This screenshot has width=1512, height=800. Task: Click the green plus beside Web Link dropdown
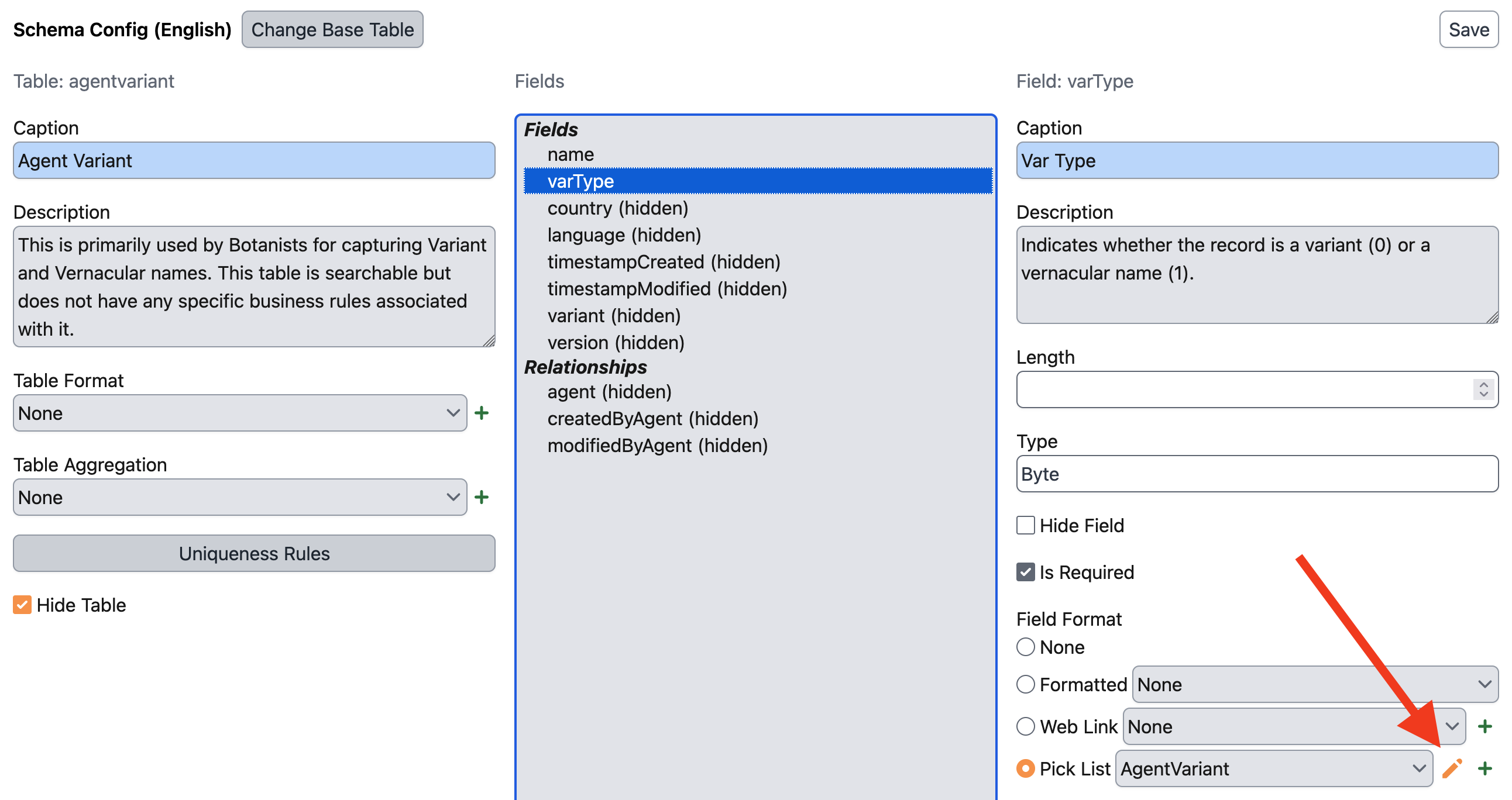point(1485,726)
